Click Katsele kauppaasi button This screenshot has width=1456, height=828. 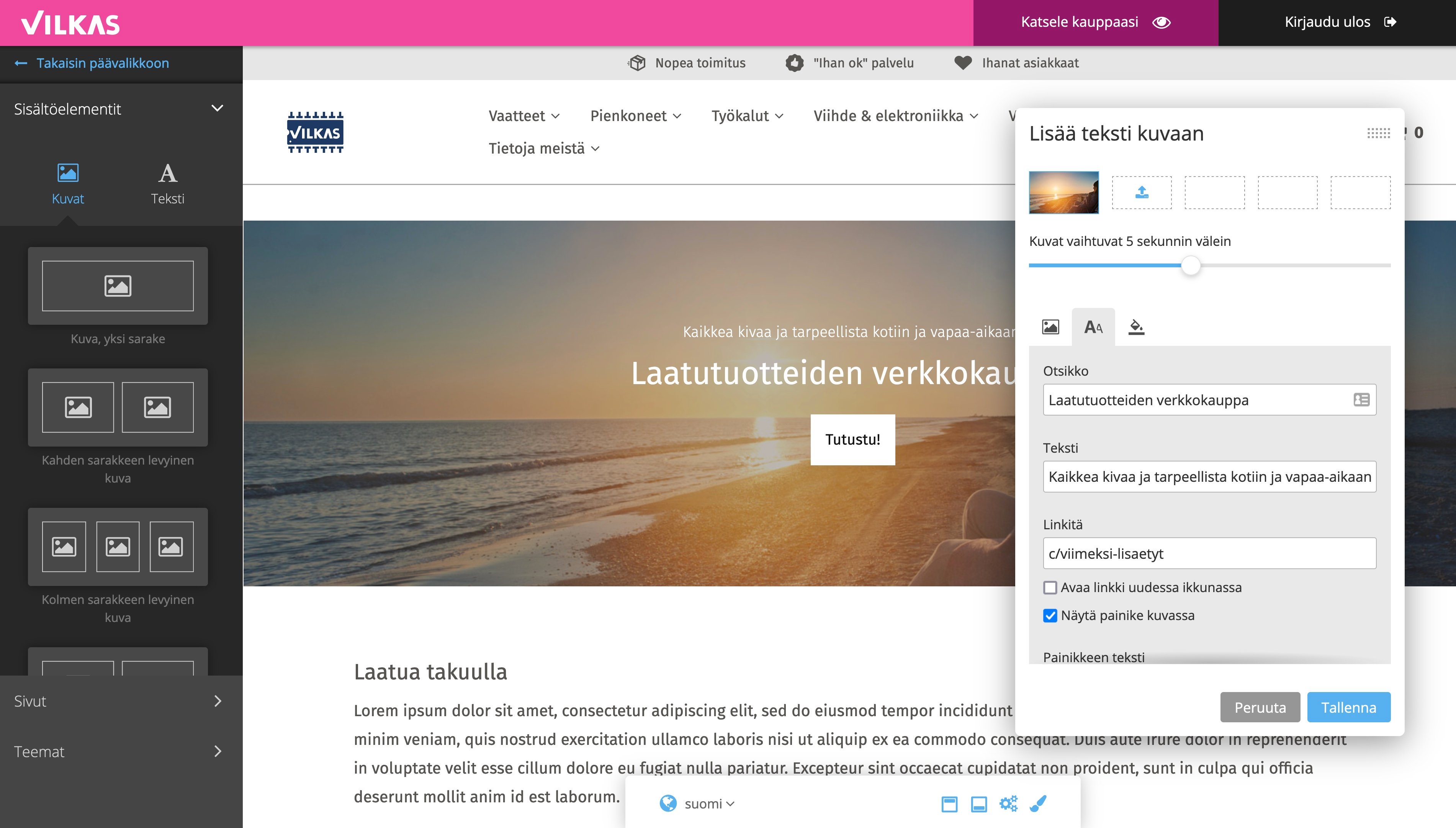pos(1096,23)
